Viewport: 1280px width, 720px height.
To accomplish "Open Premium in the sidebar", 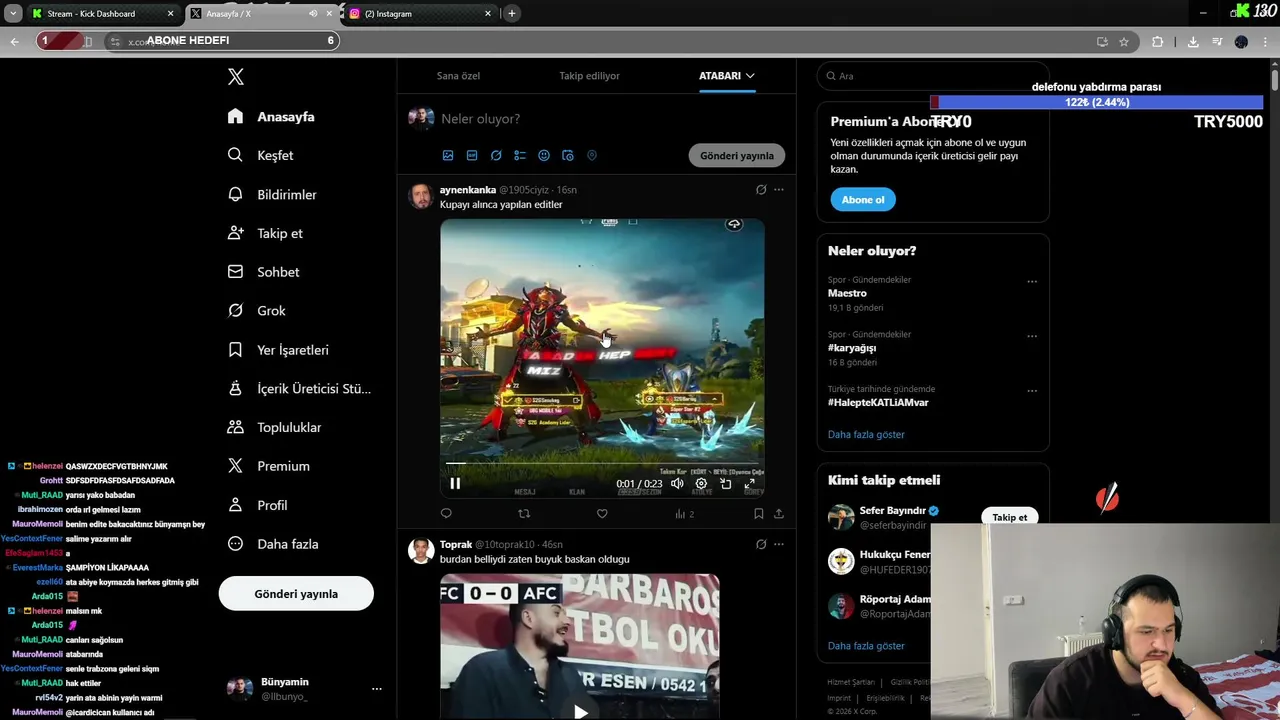I will tap(268, 466).
